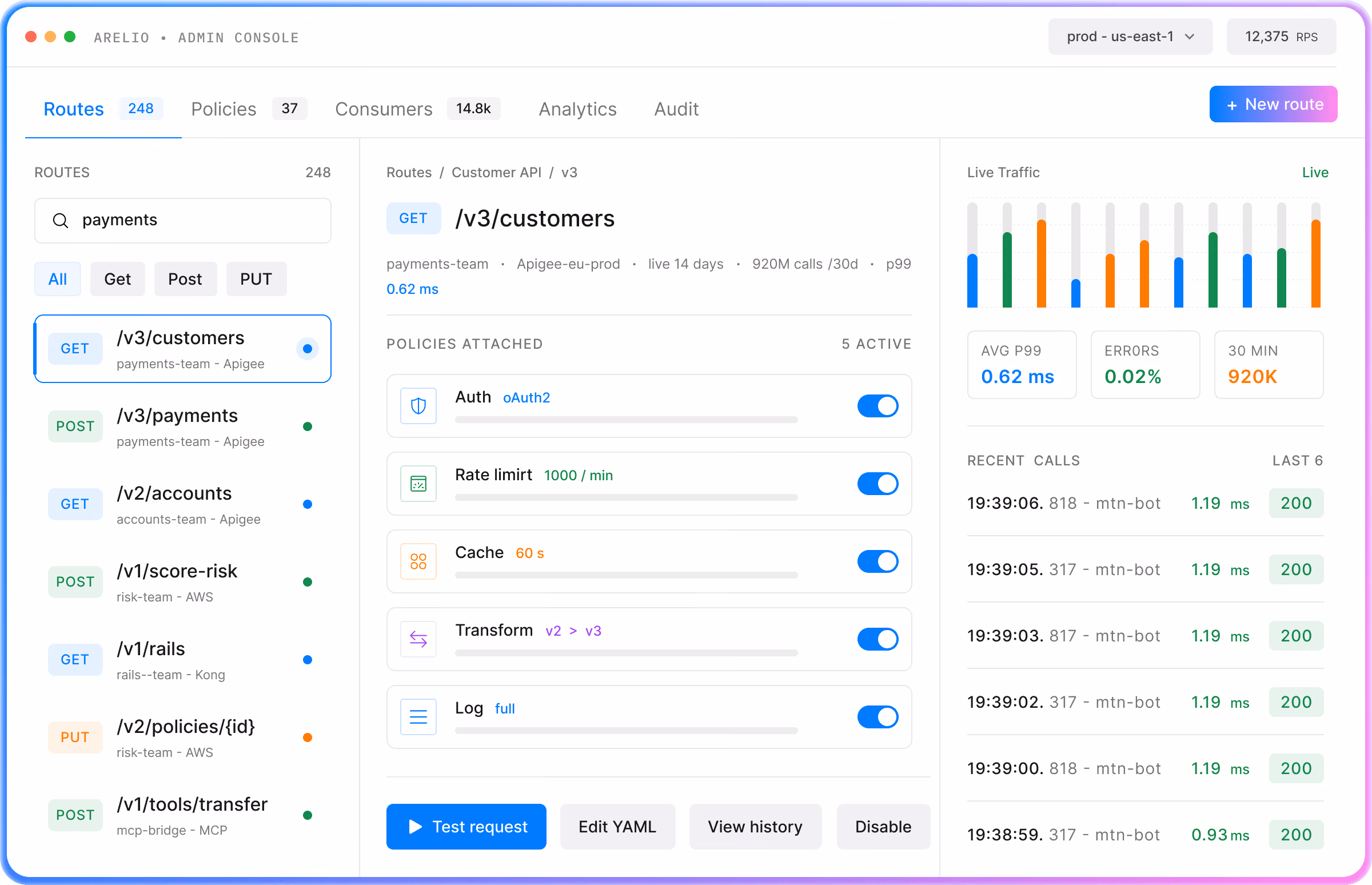Screen dimensions: 1372x885
Task: Disable the Cache 60 s policy switch
Action: (878, 561)
